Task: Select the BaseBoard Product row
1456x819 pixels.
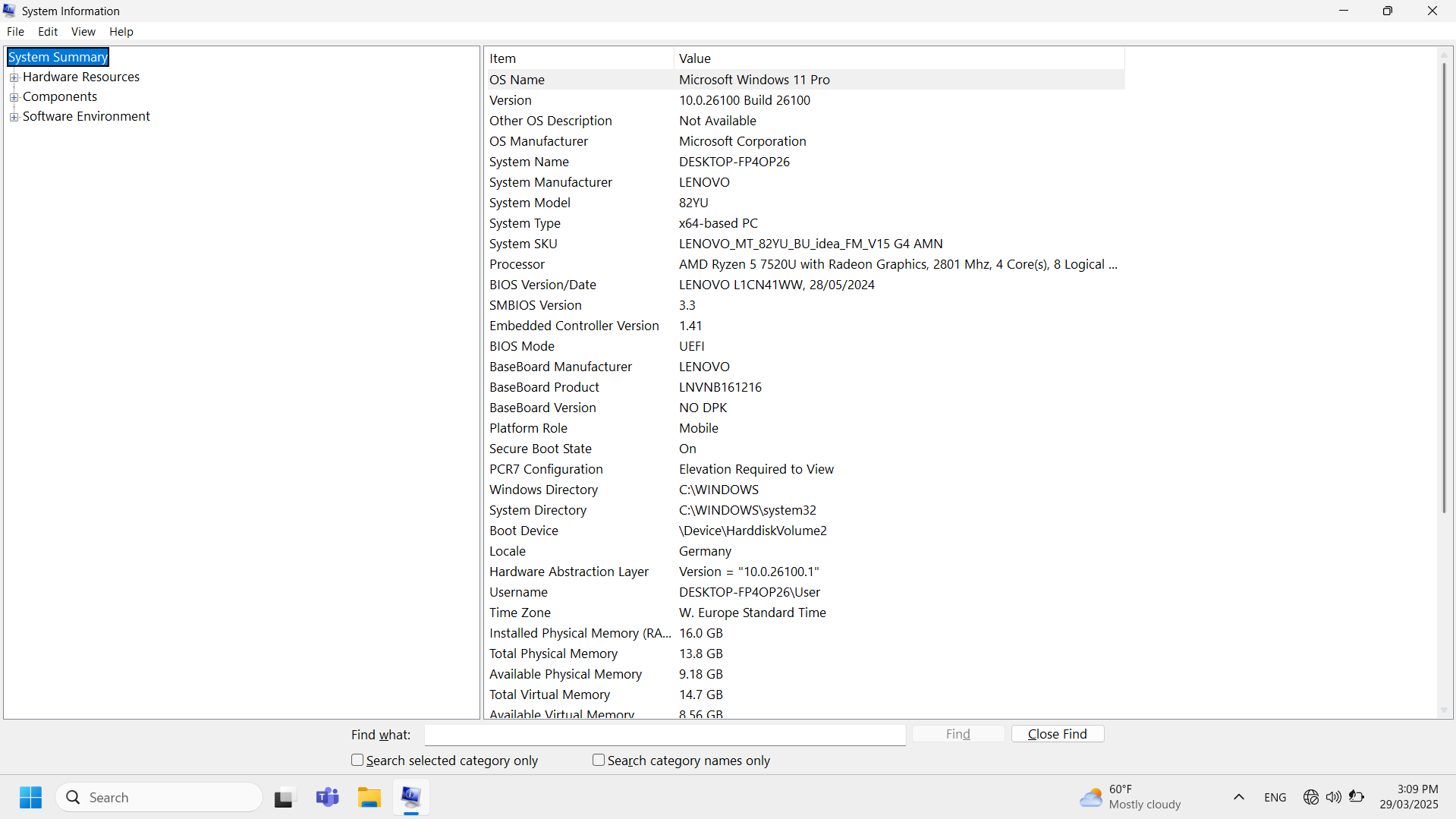Action: pyautogui.click(x=805, y=387)
